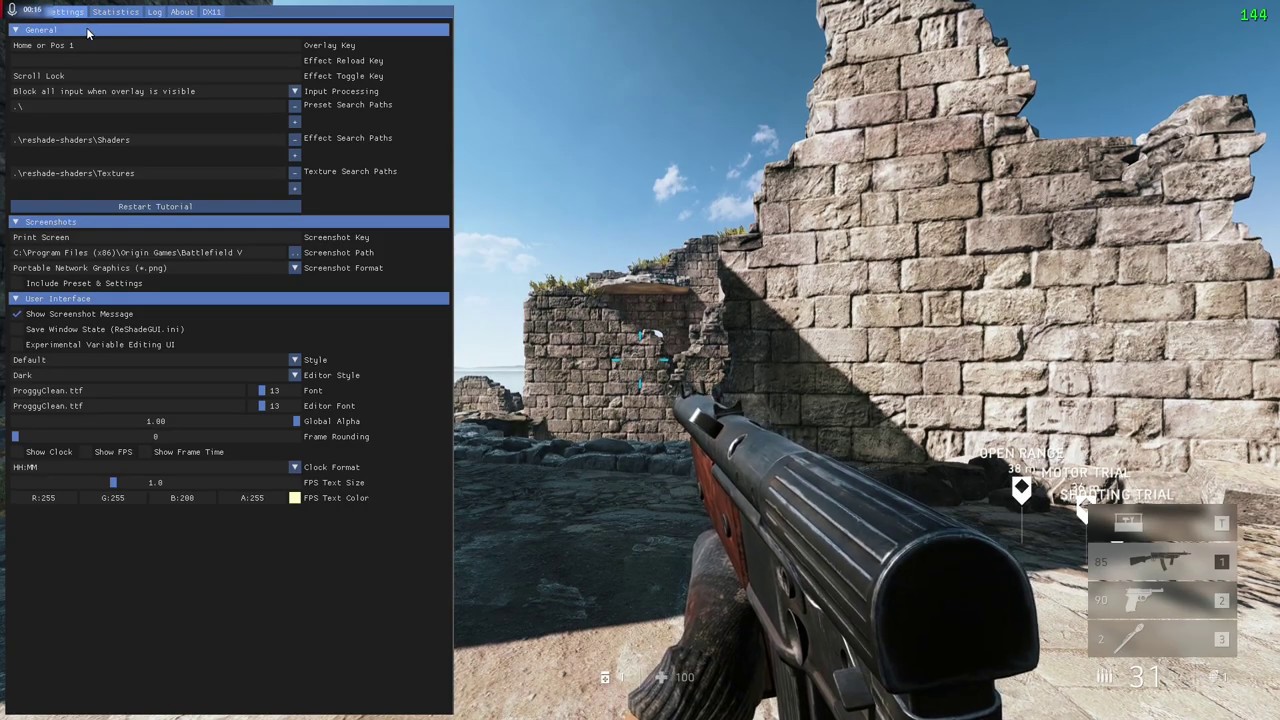The image size is (1280, 720).
Task: Remove the reshade-shaders\Textures texture path
Action: 294,173
